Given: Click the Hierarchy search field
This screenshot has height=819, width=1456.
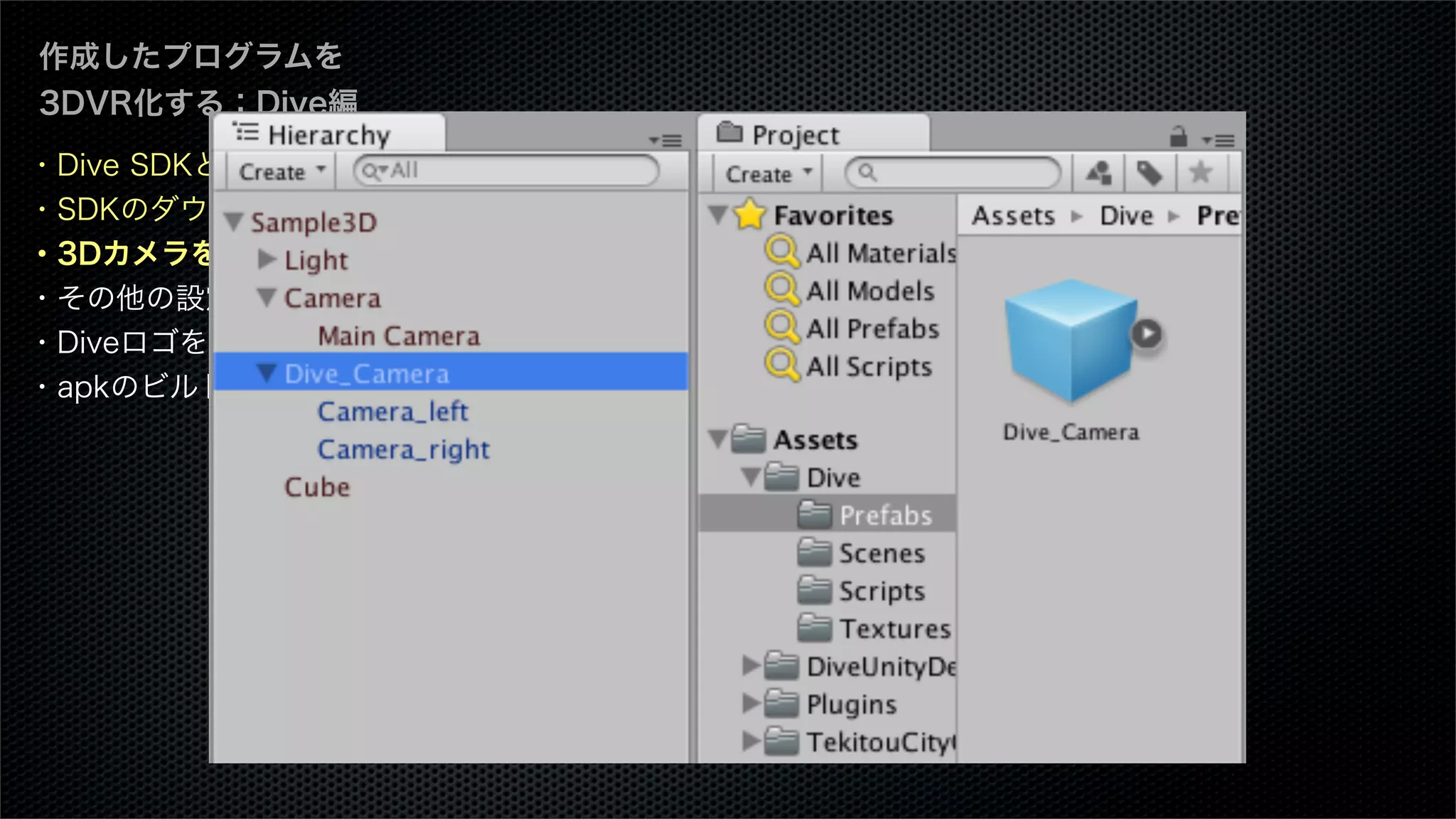Looking at the screenshot, I should click(x=506, y=171).
